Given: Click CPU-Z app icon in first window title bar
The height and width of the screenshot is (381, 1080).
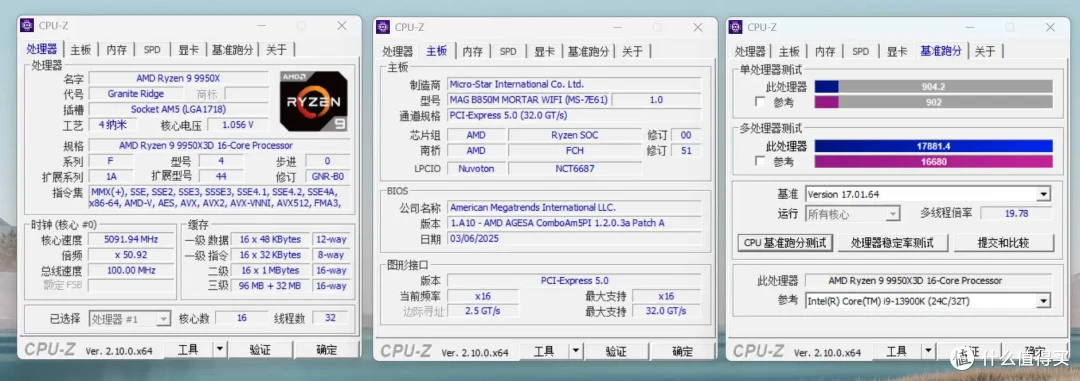Looking at the screenshot, I should point(27,25).
